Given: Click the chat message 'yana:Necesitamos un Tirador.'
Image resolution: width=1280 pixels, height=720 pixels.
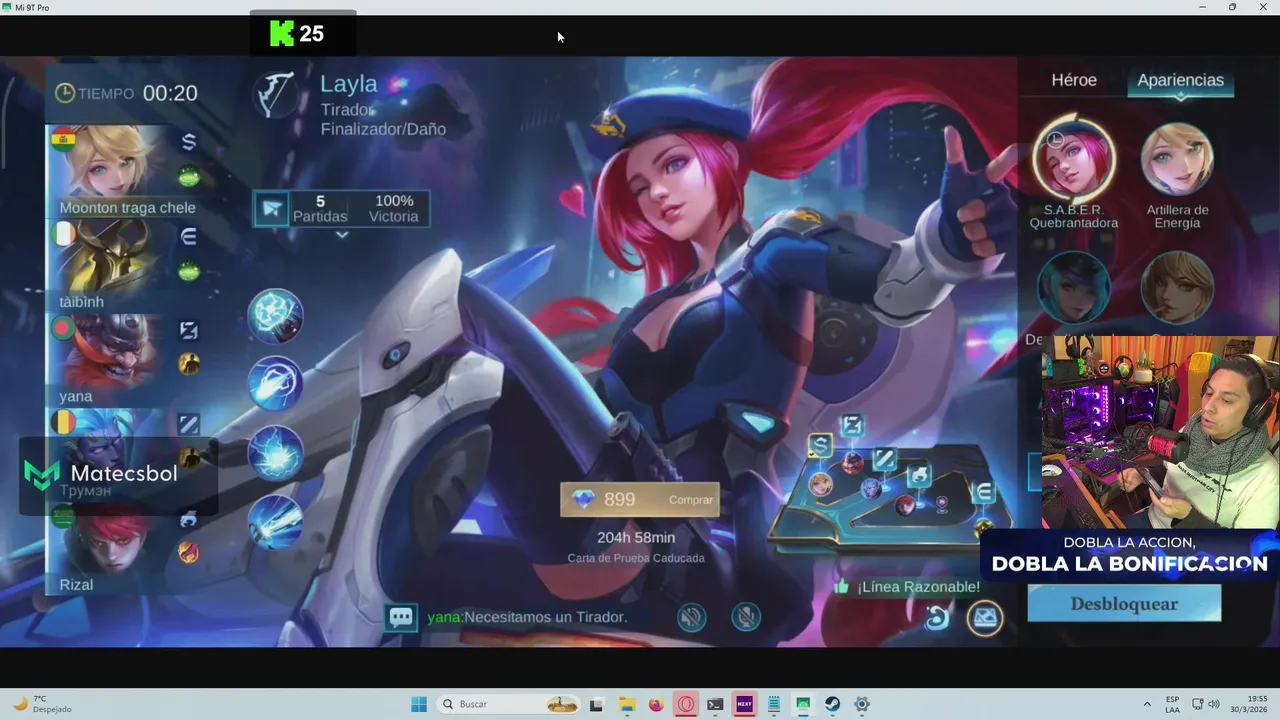Looking at the screenshot, I should click(527, 617).
